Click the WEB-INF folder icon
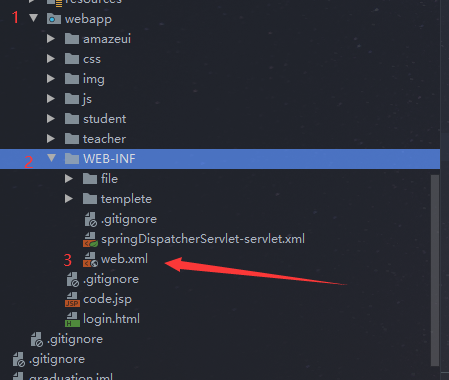 pyautogui.click(x=72, y=159)
